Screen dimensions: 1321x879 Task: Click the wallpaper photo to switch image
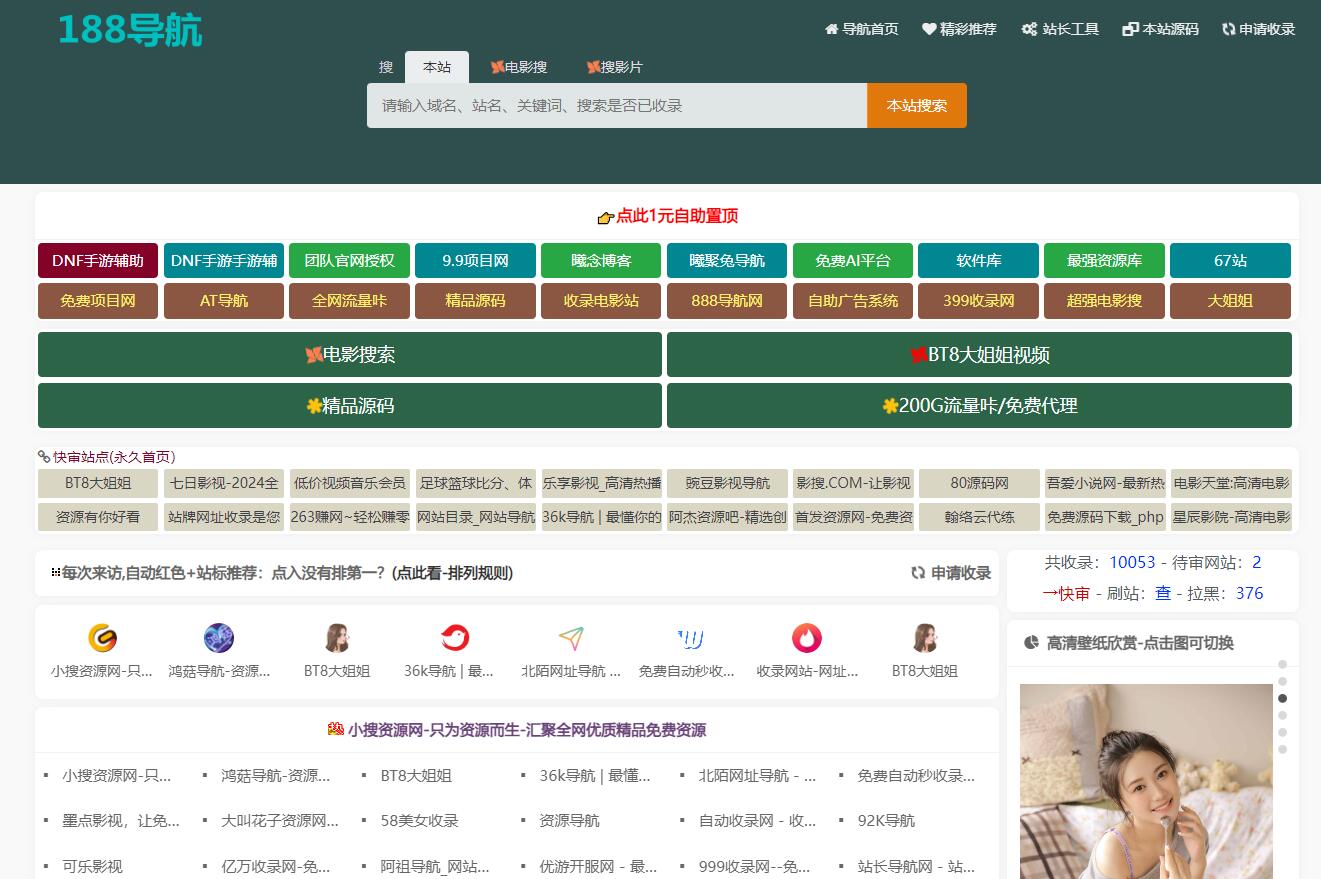click(1146, 780)
